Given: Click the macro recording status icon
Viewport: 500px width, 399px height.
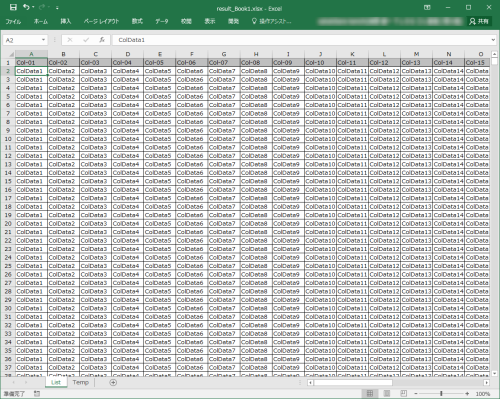Looking at the screenshot, I should (37, 394).
